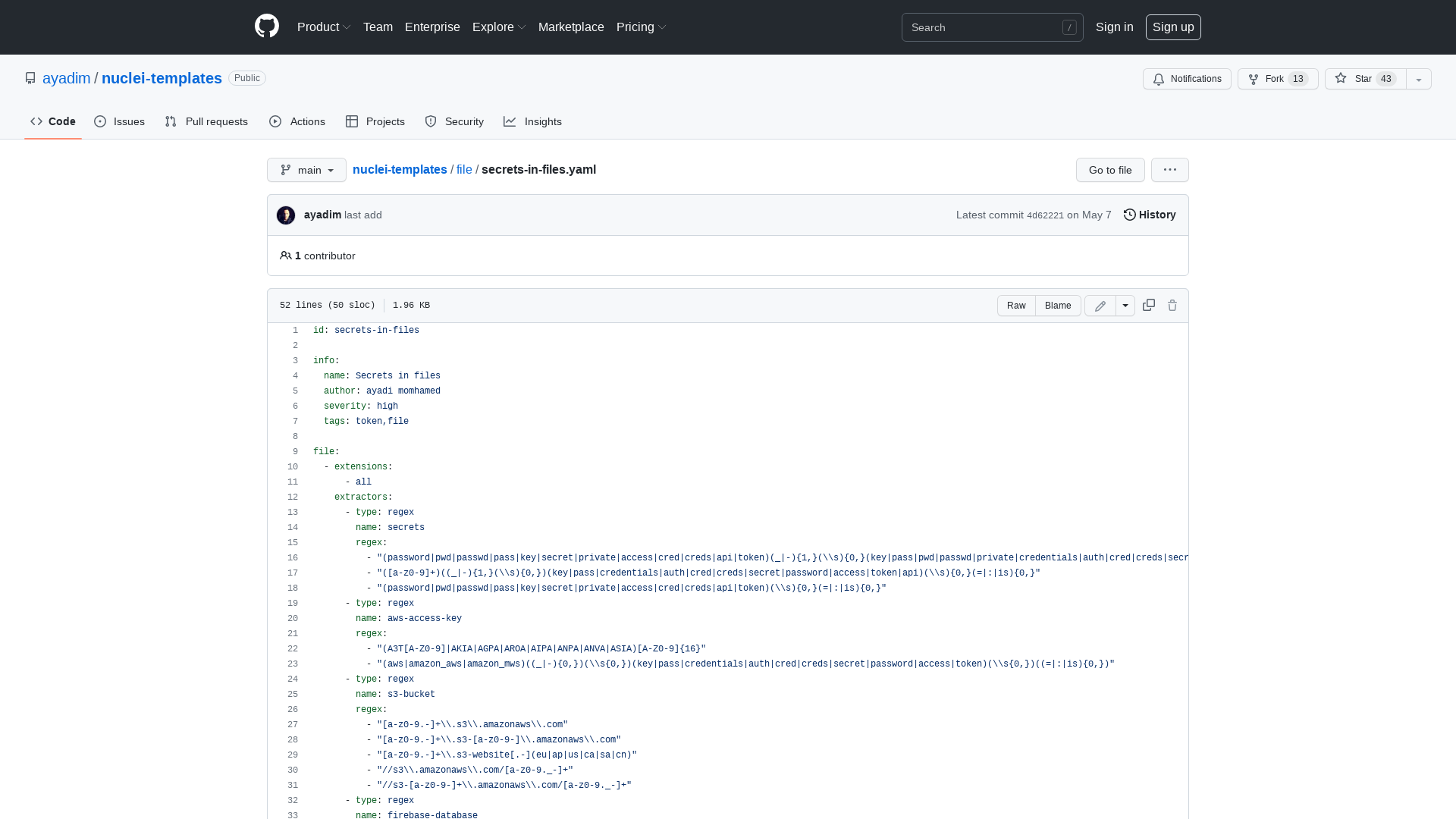This screenshot has height=819, width=1456.
Task: Expand the Pricing dropdown
Action: click(642, 27)
